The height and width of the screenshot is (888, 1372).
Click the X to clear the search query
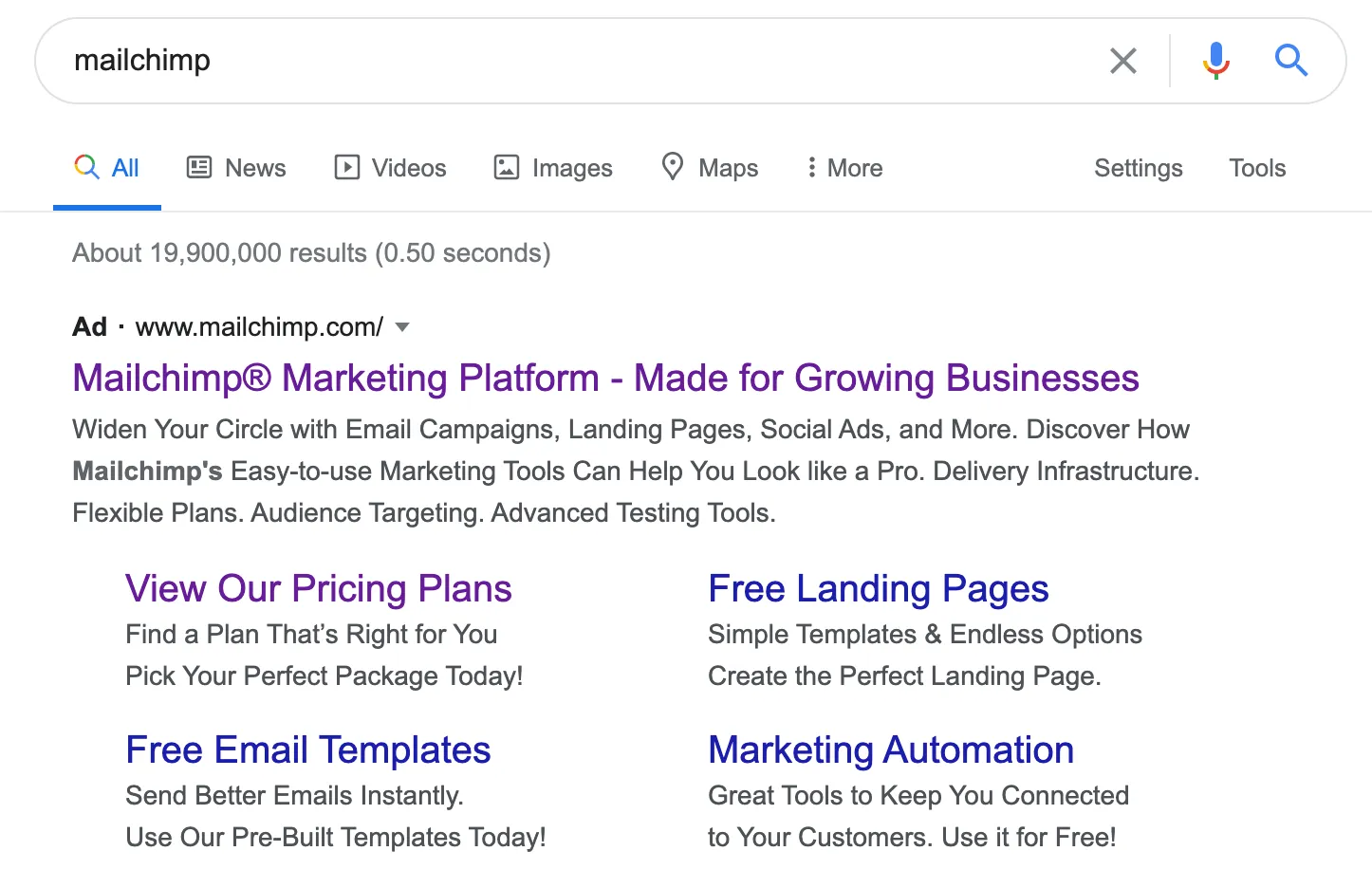[x=1123, y=60]
